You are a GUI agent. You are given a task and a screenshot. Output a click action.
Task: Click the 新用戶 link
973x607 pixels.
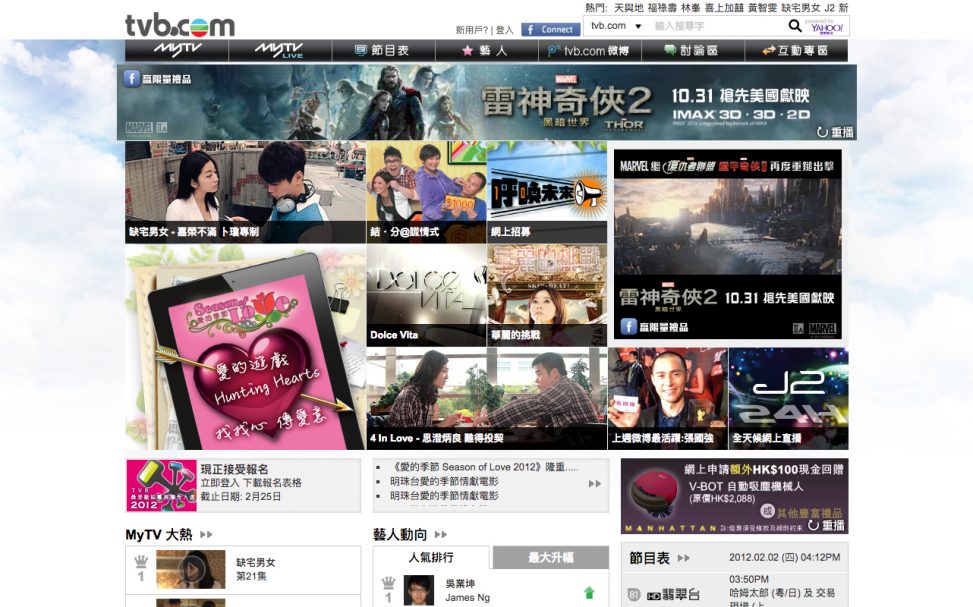click(x=472, y=30)
